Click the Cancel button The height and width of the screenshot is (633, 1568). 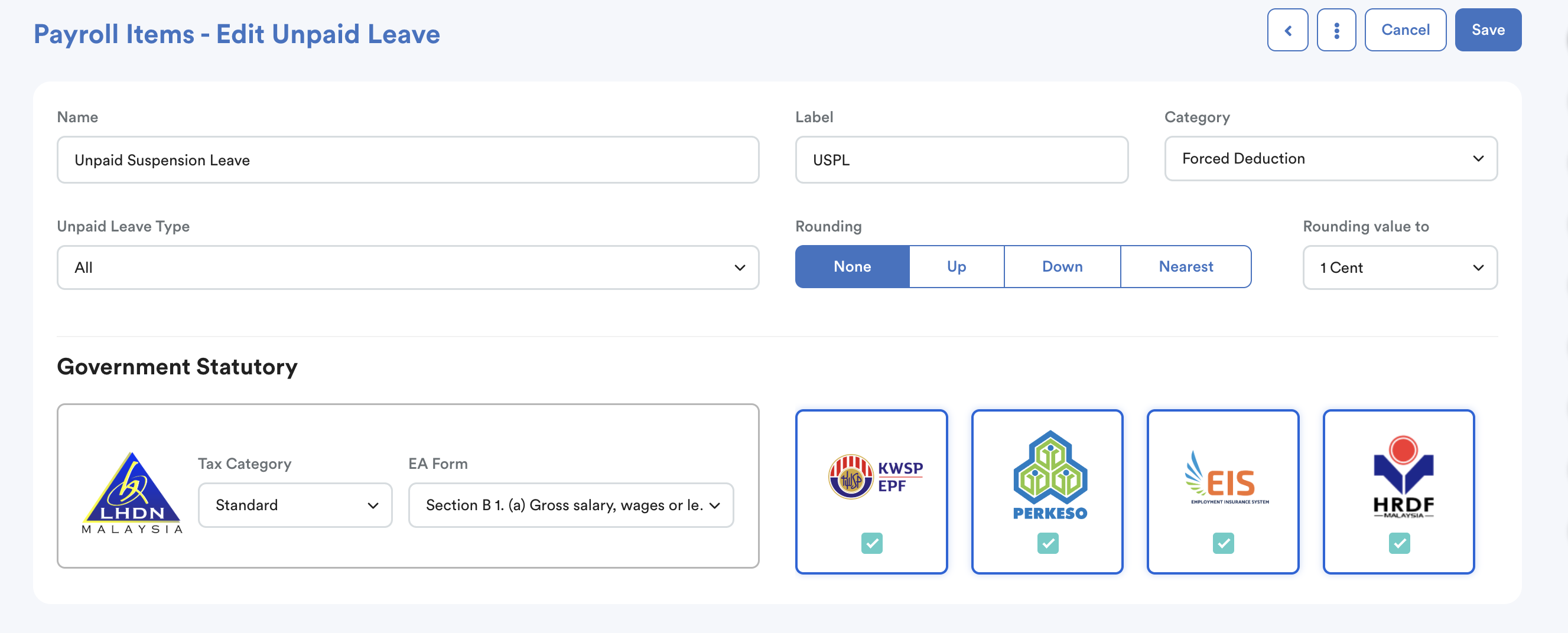1405,30
